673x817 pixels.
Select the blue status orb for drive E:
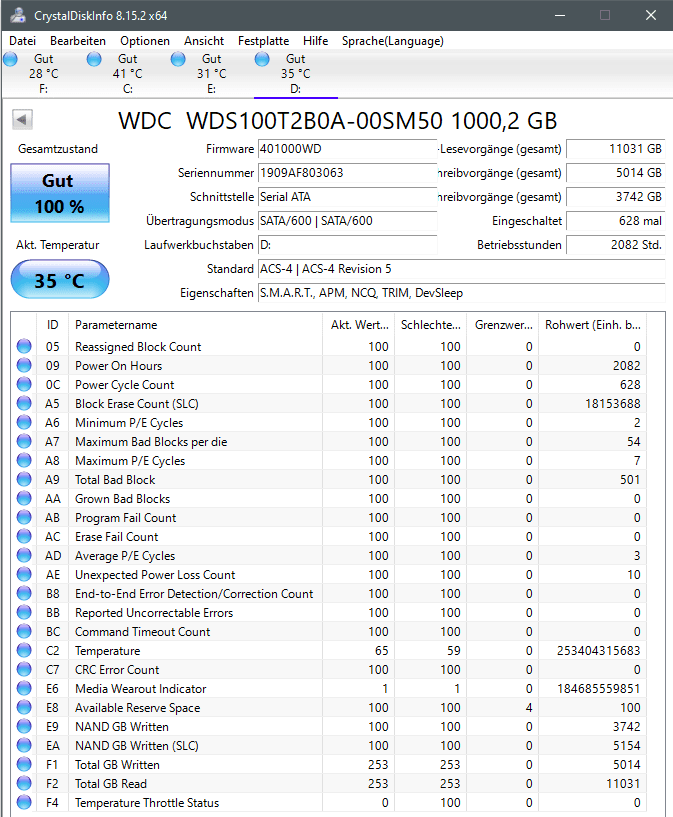178,59
